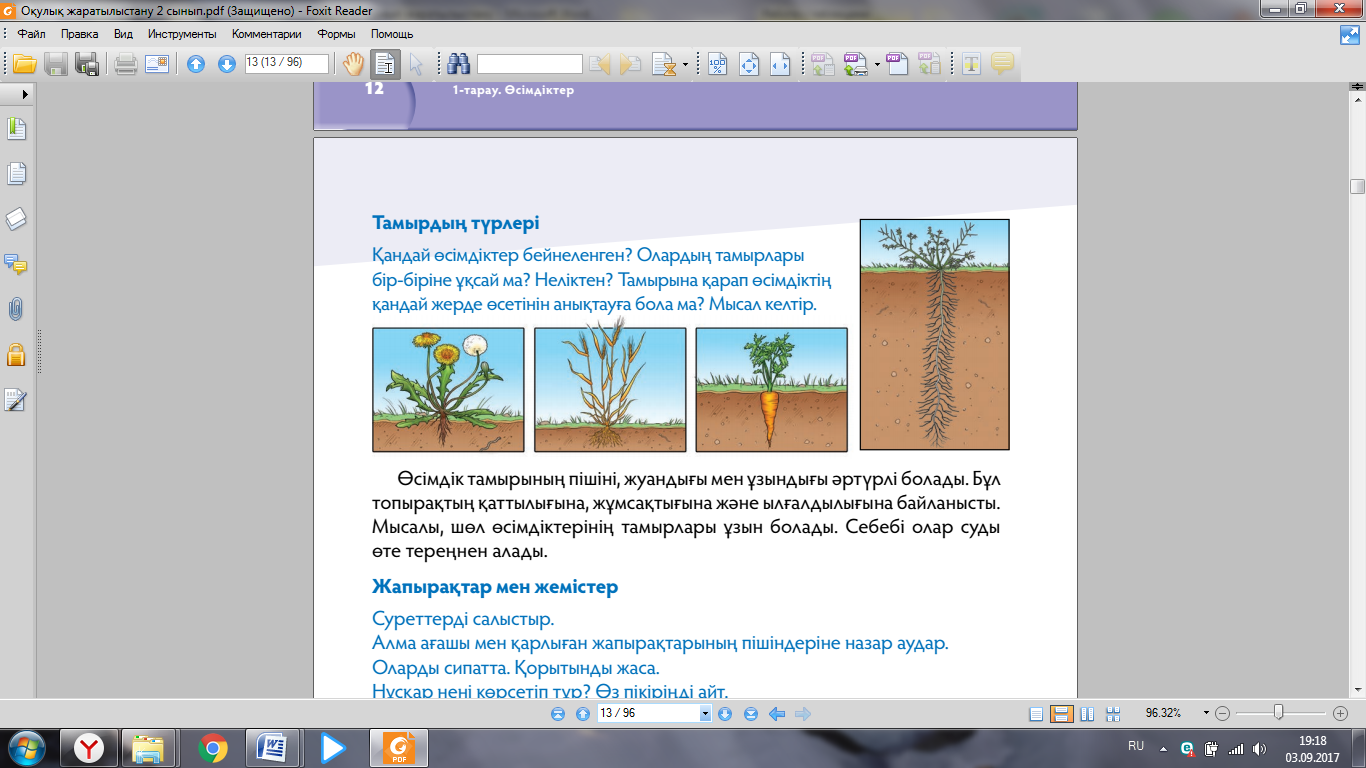Find next search result
Screen dimensions: 1366x768
(630, 64)
